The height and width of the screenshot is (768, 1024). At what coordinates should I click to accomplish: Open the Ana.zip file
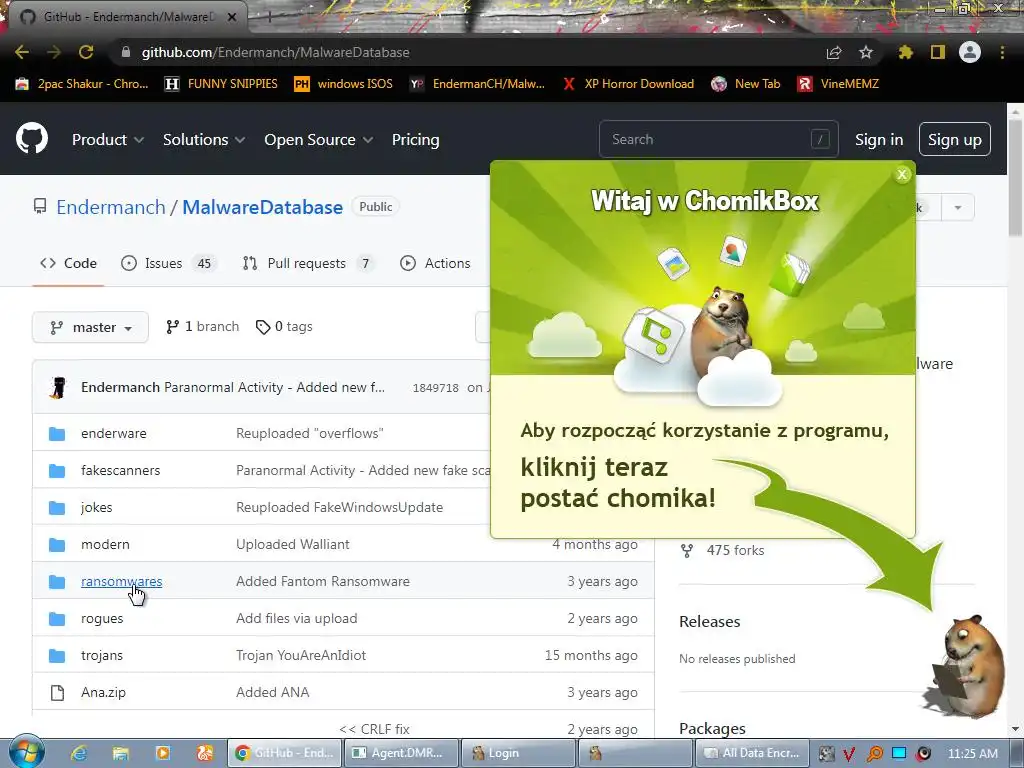(103, 693)
